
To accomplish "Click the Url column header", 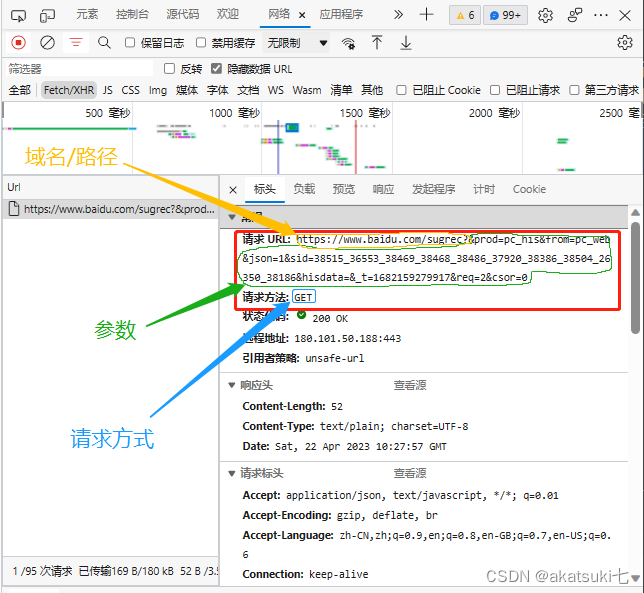I will pos(111,187).
